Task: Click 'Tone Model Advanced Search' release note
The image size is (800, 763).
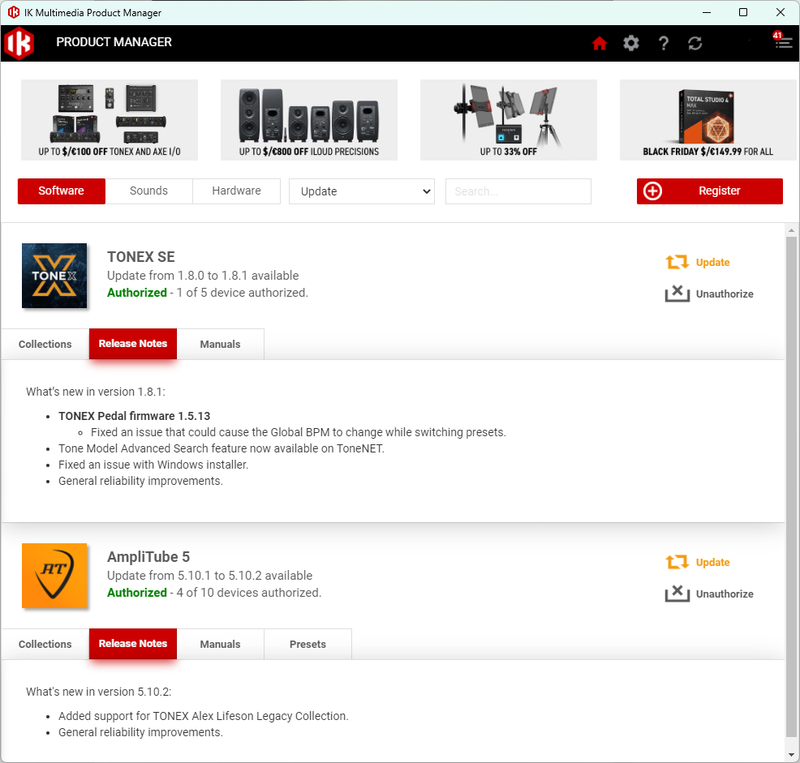Action: (x=221, y=449)
